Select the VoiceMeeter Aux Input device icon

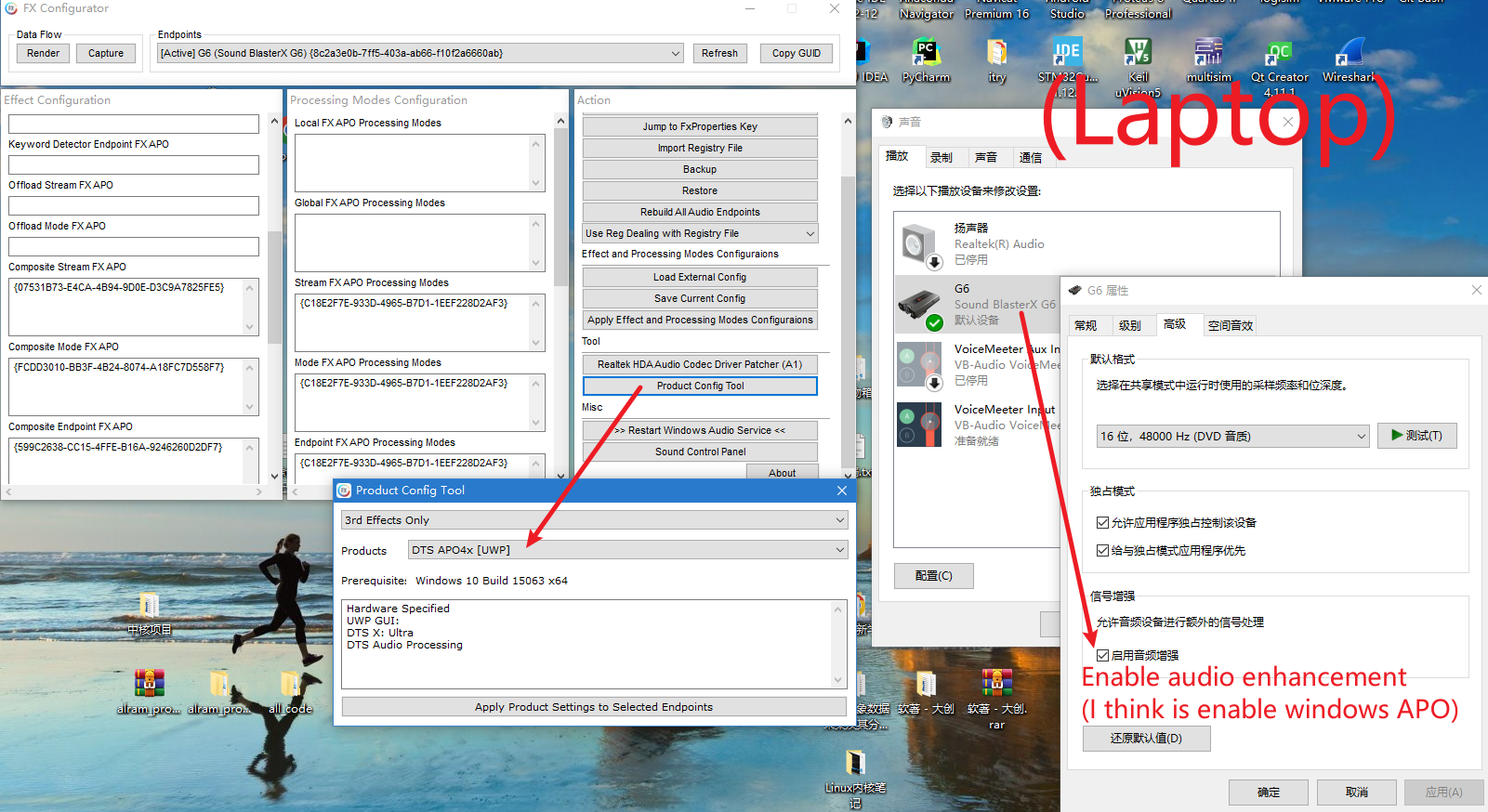pos(920,365)
